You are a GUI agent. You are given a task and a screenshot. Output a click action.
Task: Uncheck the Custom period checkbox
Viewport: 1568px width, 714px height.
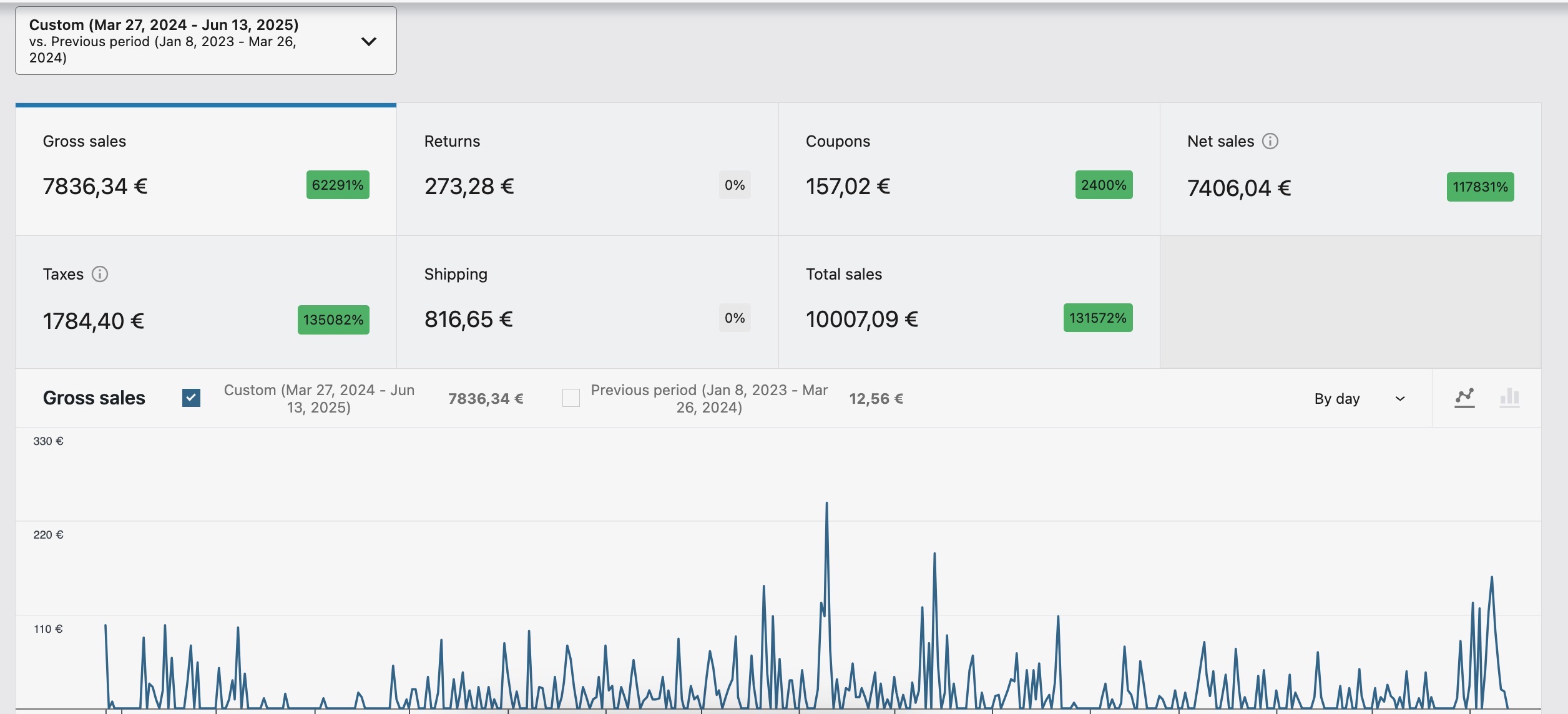[191, 398]
